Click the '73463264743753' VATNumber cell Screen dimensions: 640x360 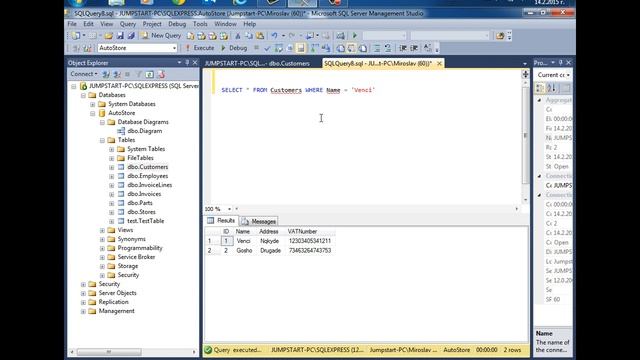(310, 251)
